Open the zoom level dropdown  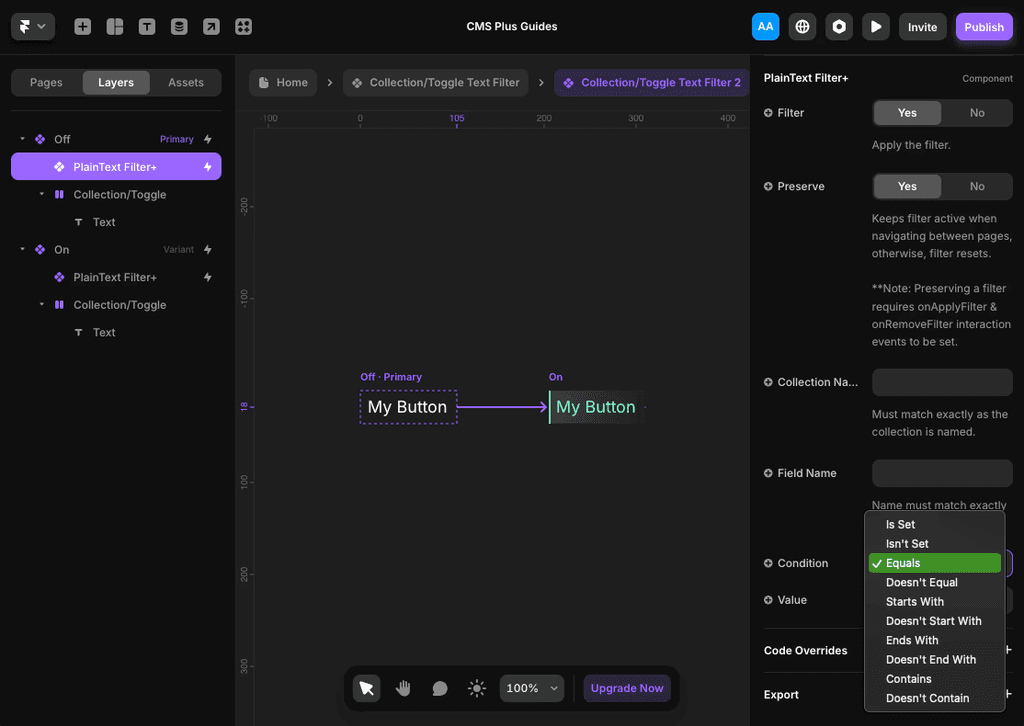(x=531, y=688)
